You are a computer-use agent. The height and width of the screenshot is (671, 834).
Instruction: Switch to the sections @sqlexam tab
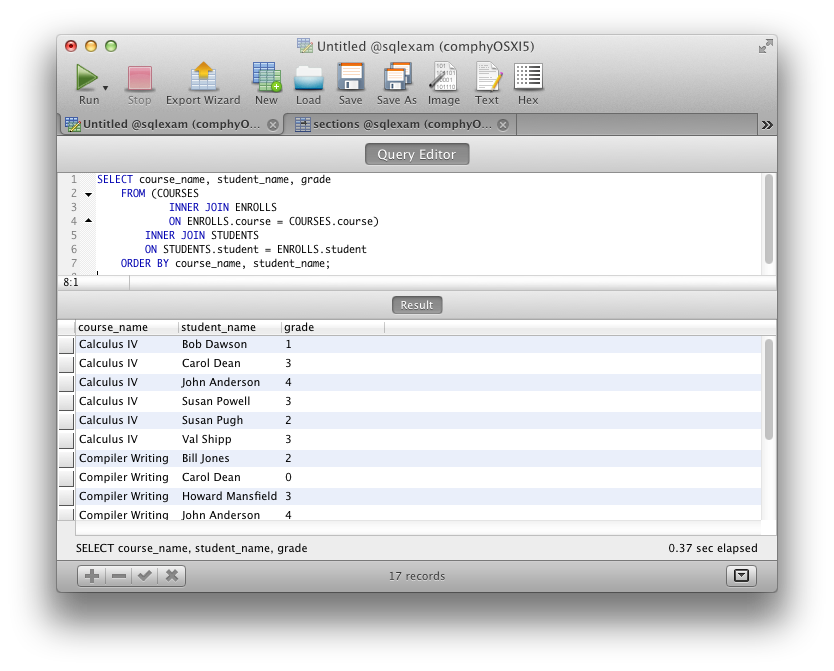[x=401, y=124]
